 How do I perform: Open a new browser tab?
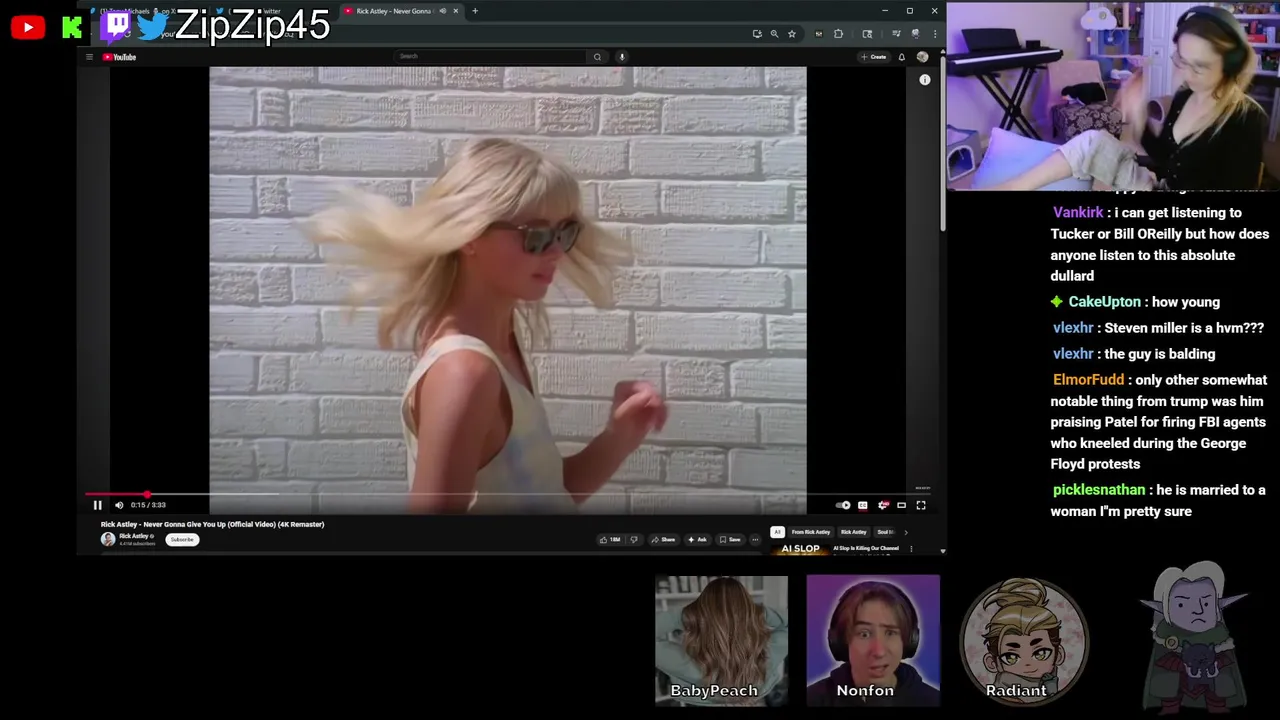475,11
